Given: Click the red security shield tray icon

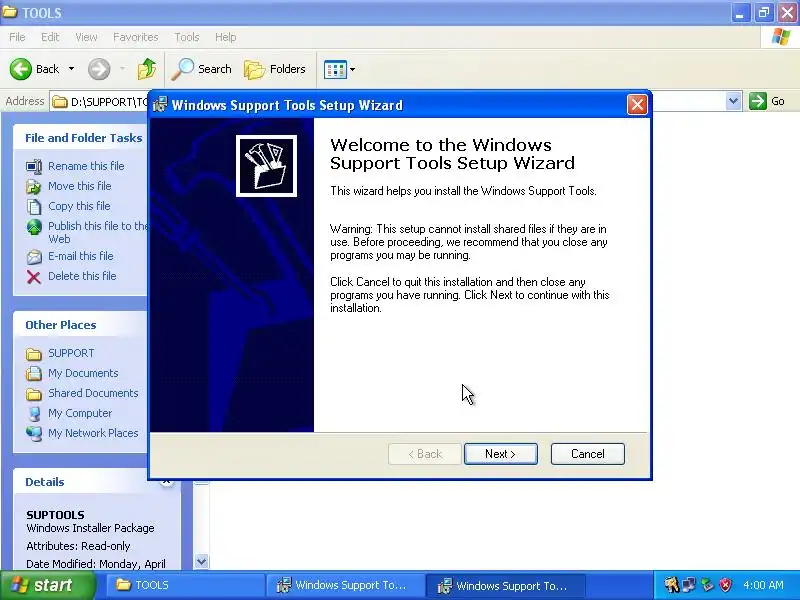Looking at the screenshot, I should click(x=725, y=585).
